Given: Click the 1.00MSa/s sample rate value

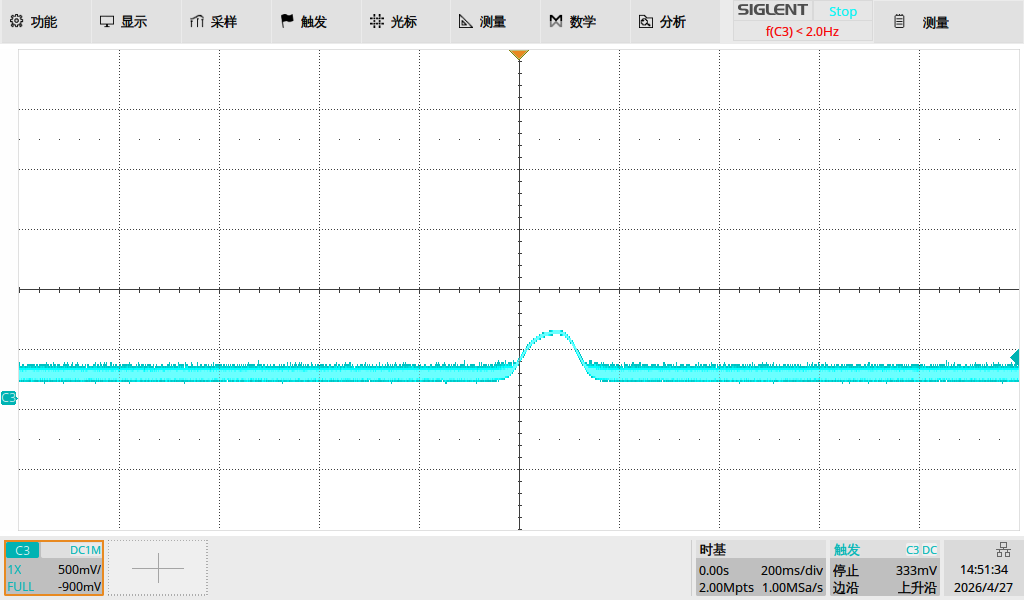Looking at the screenshot, I should coord(792,588).
